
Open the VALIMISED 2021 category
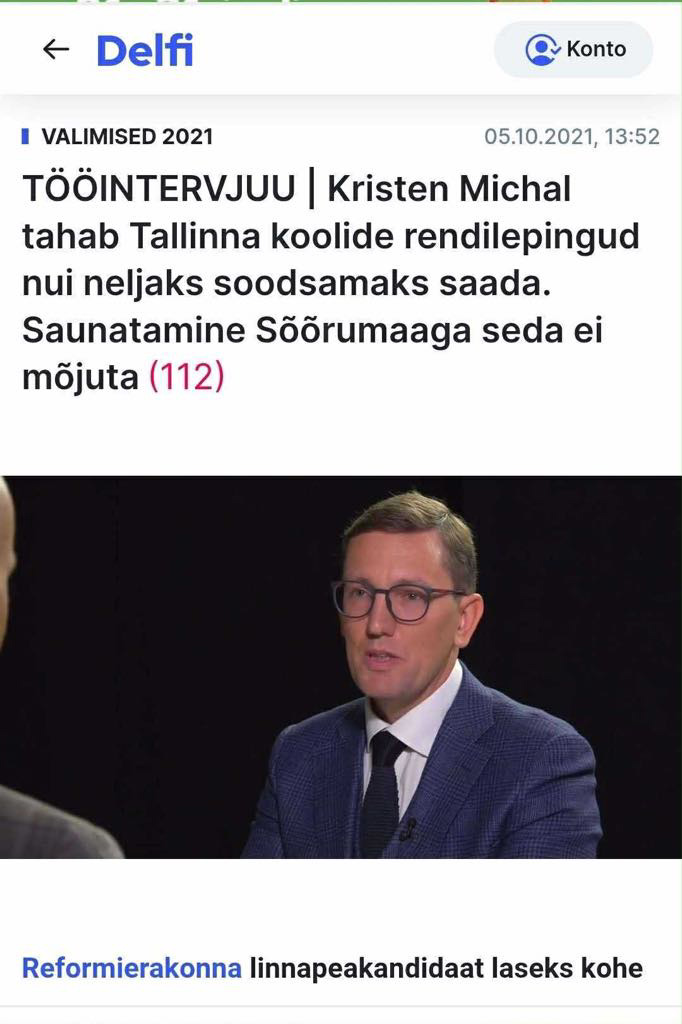click(x=127, y=136)
